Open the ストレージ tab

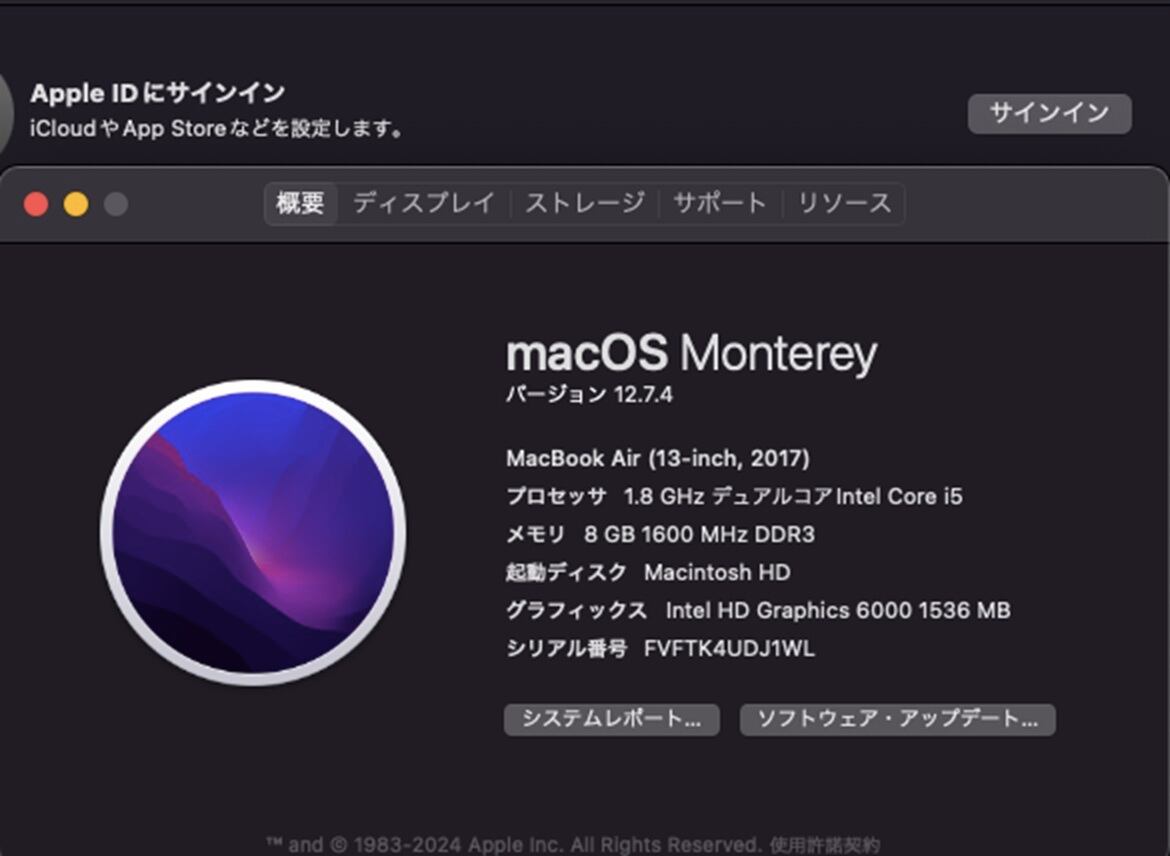point(585,203)
